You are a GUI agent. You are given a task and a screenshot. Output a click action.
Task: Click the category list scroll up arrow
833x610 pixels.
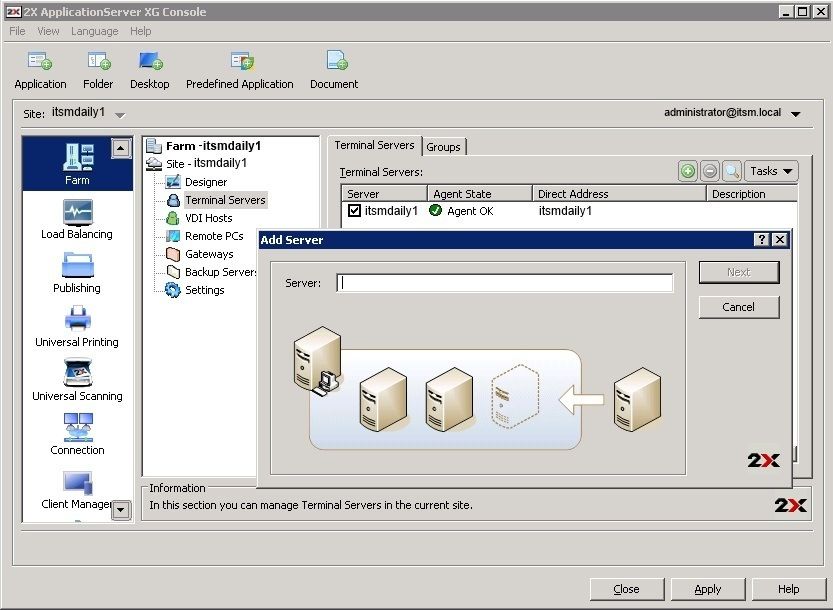point(121,148)
